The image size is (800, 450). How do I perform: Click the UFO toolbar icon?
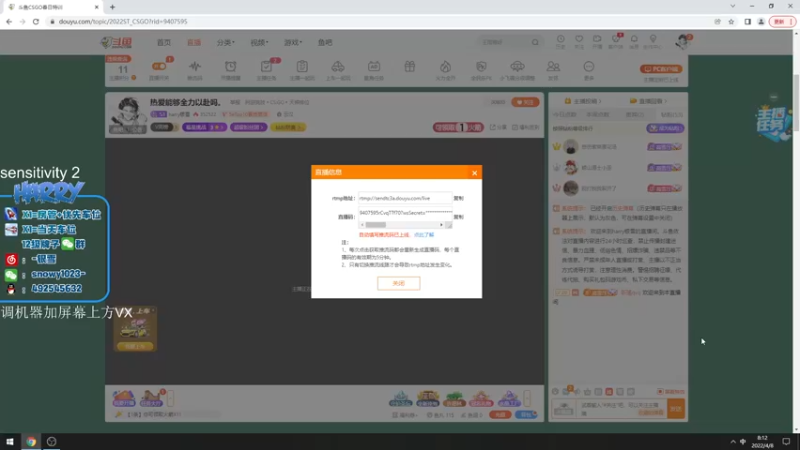(x=517, y=66)
